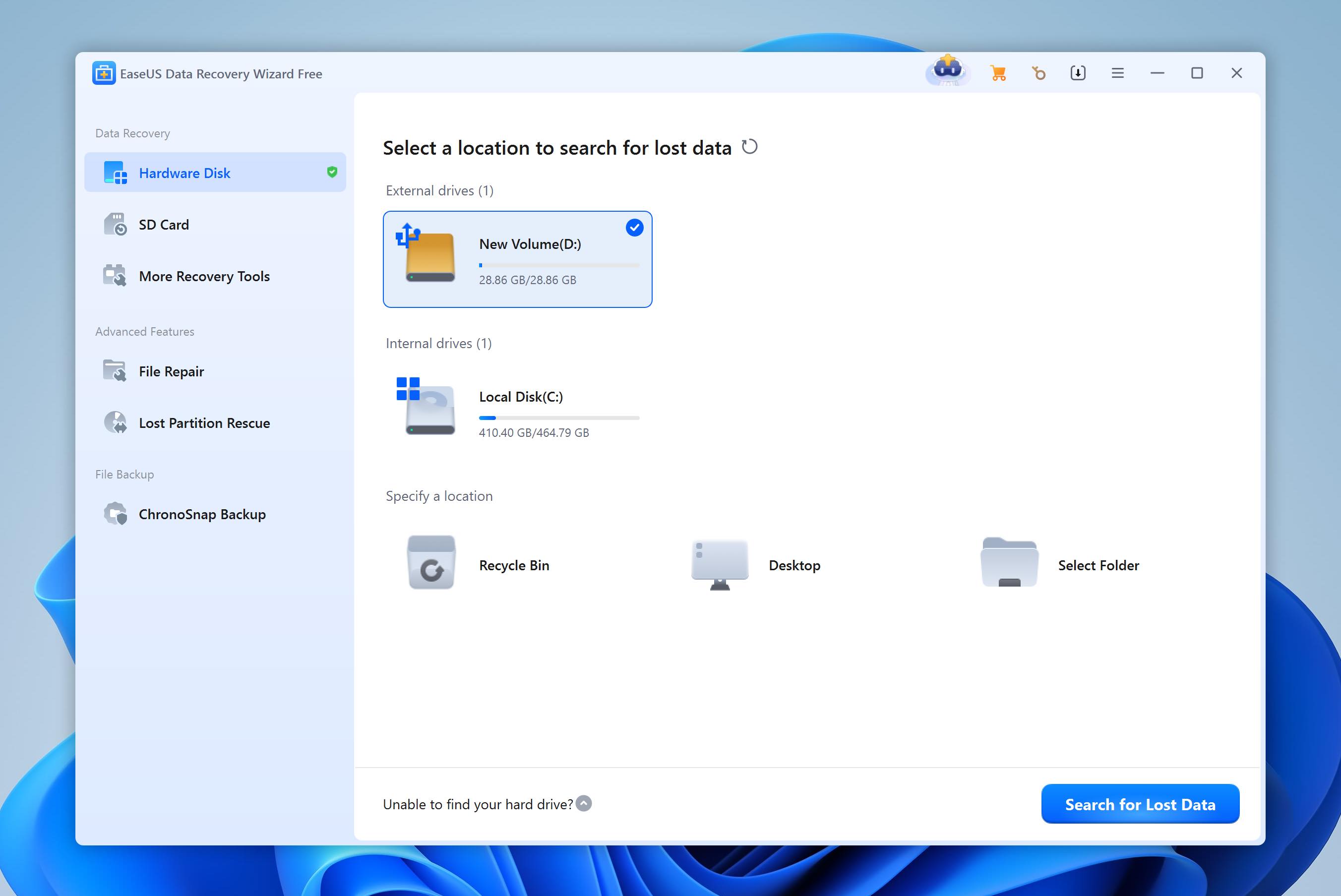The width and height of the screenshot is (1341, 896).
Task: Maximize the EaseUS window
Action: (x=1197, y=73)
